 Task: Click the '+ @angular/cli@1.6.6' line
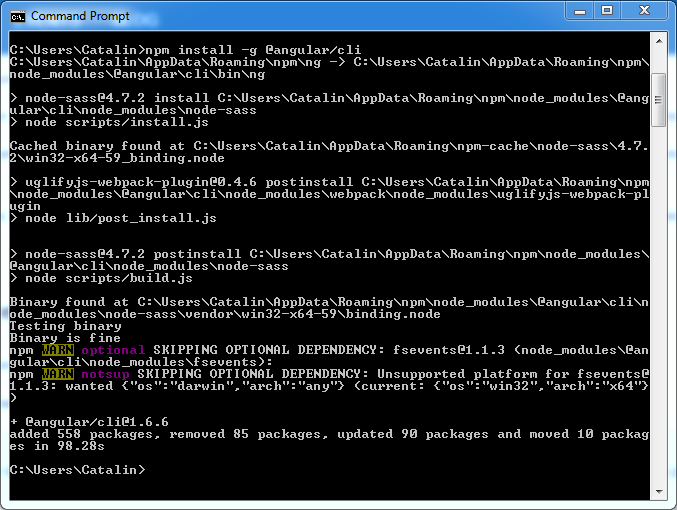click(89, 422)
